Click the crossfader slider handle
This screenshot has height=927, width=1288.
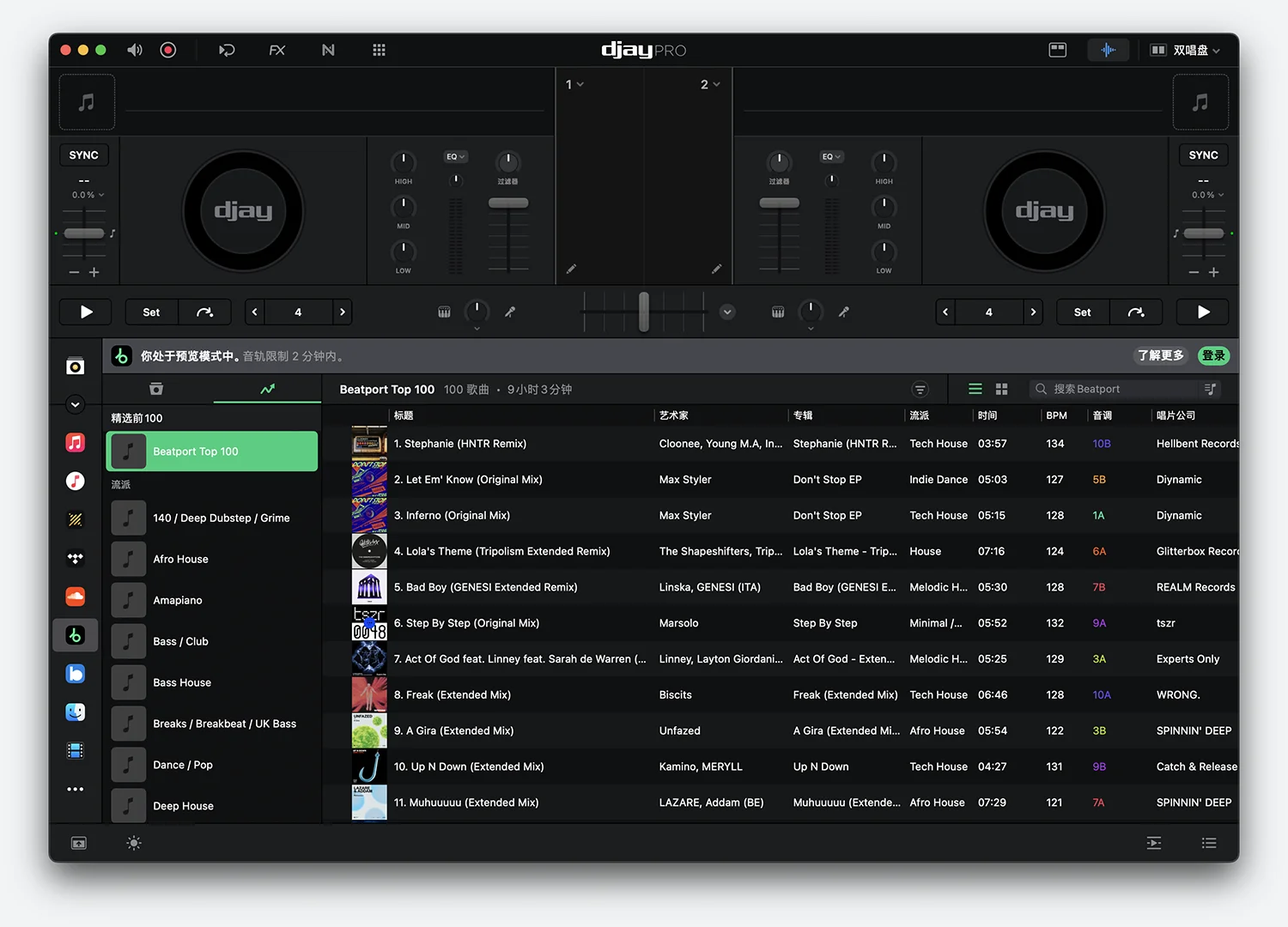644,312
